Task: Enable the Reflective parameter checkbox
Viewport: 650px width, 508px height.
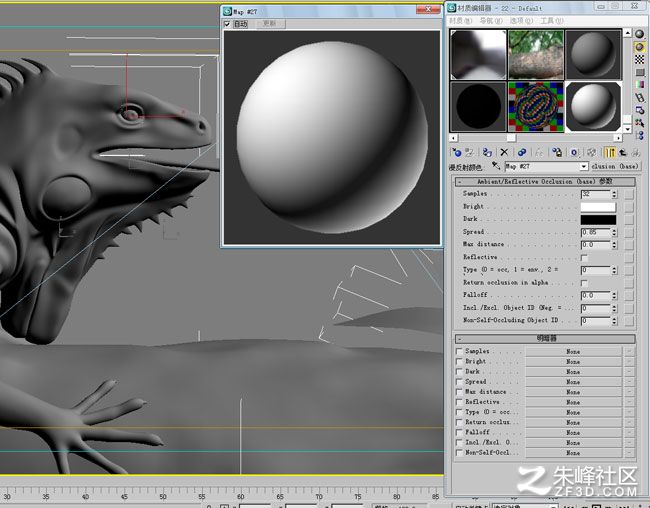Action: tap(585, 258)
